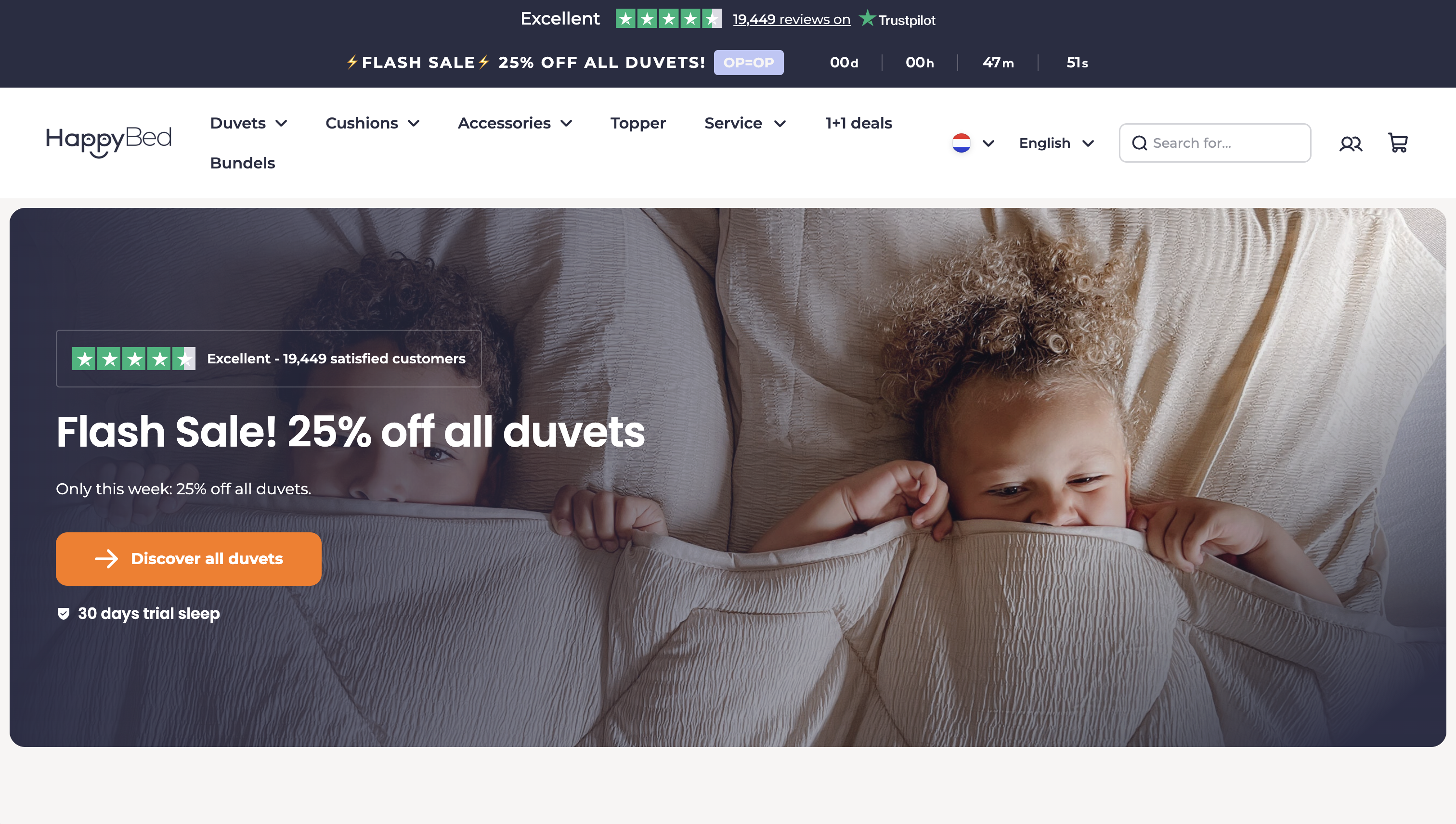Open the shopping cart icon
1456x824 pixels.
[1398, 143]
